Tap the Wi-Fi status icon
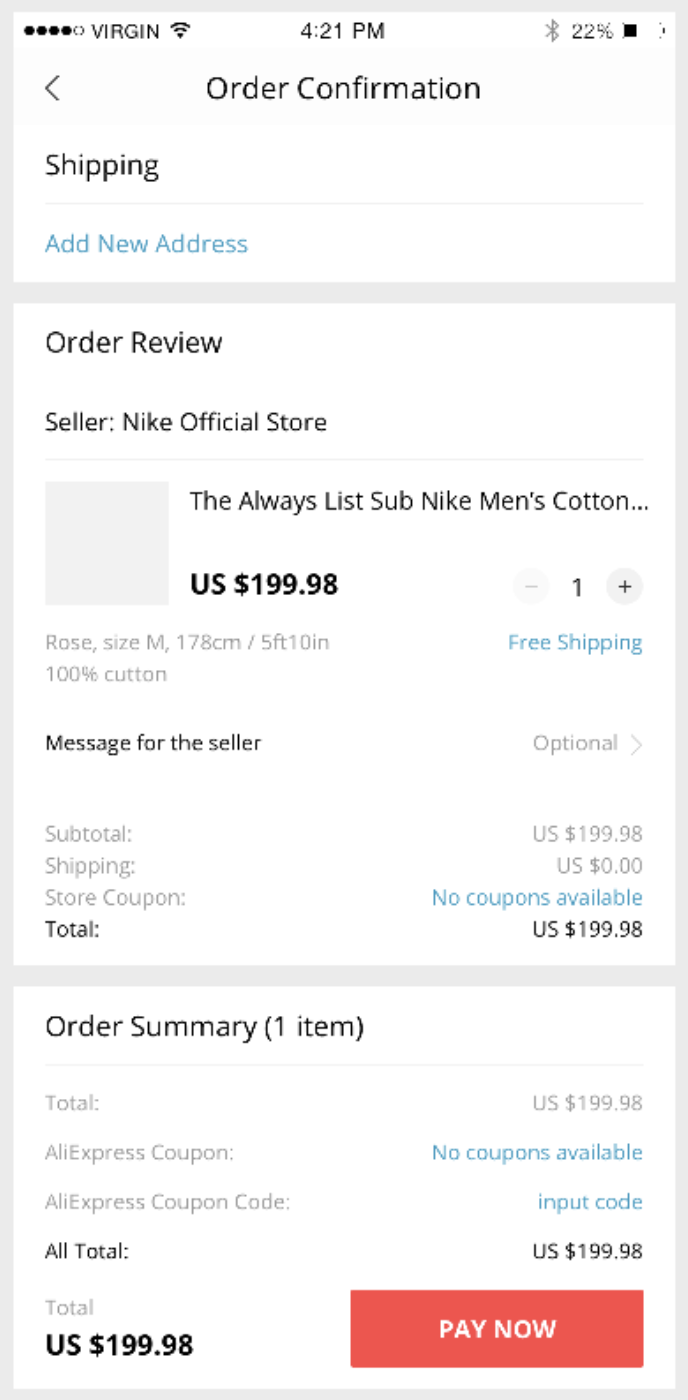 (x=181, y=31)
